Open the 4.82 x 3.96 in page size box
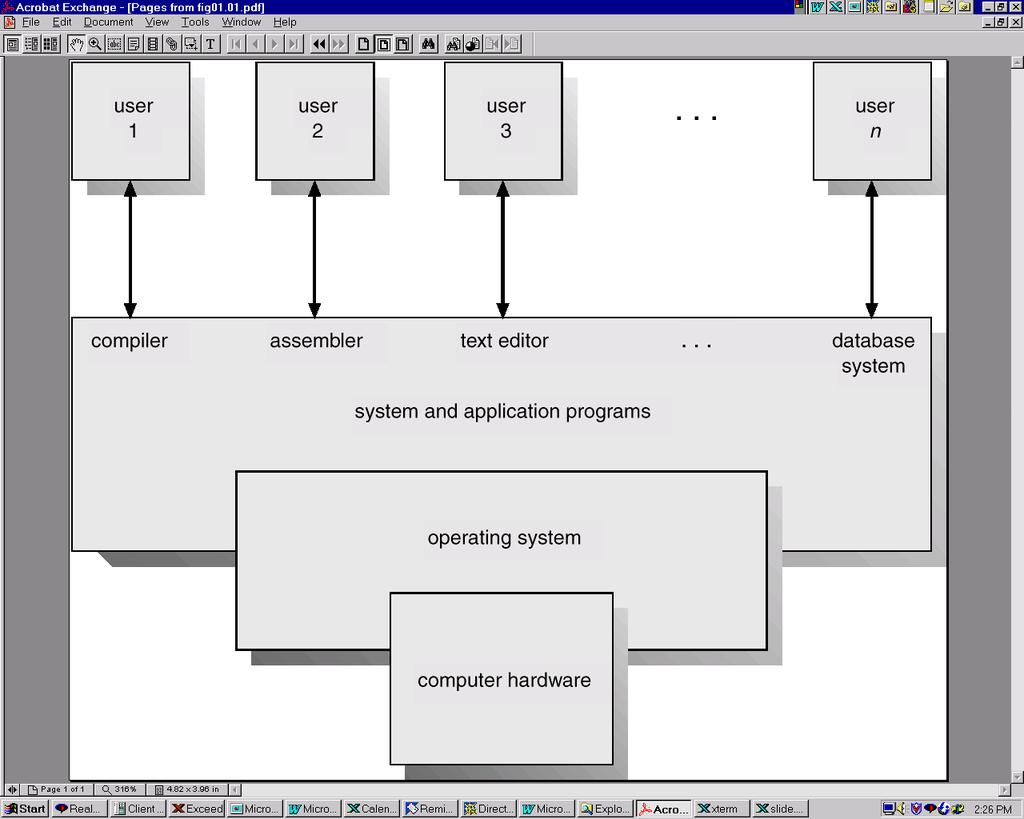 point(187,789)
